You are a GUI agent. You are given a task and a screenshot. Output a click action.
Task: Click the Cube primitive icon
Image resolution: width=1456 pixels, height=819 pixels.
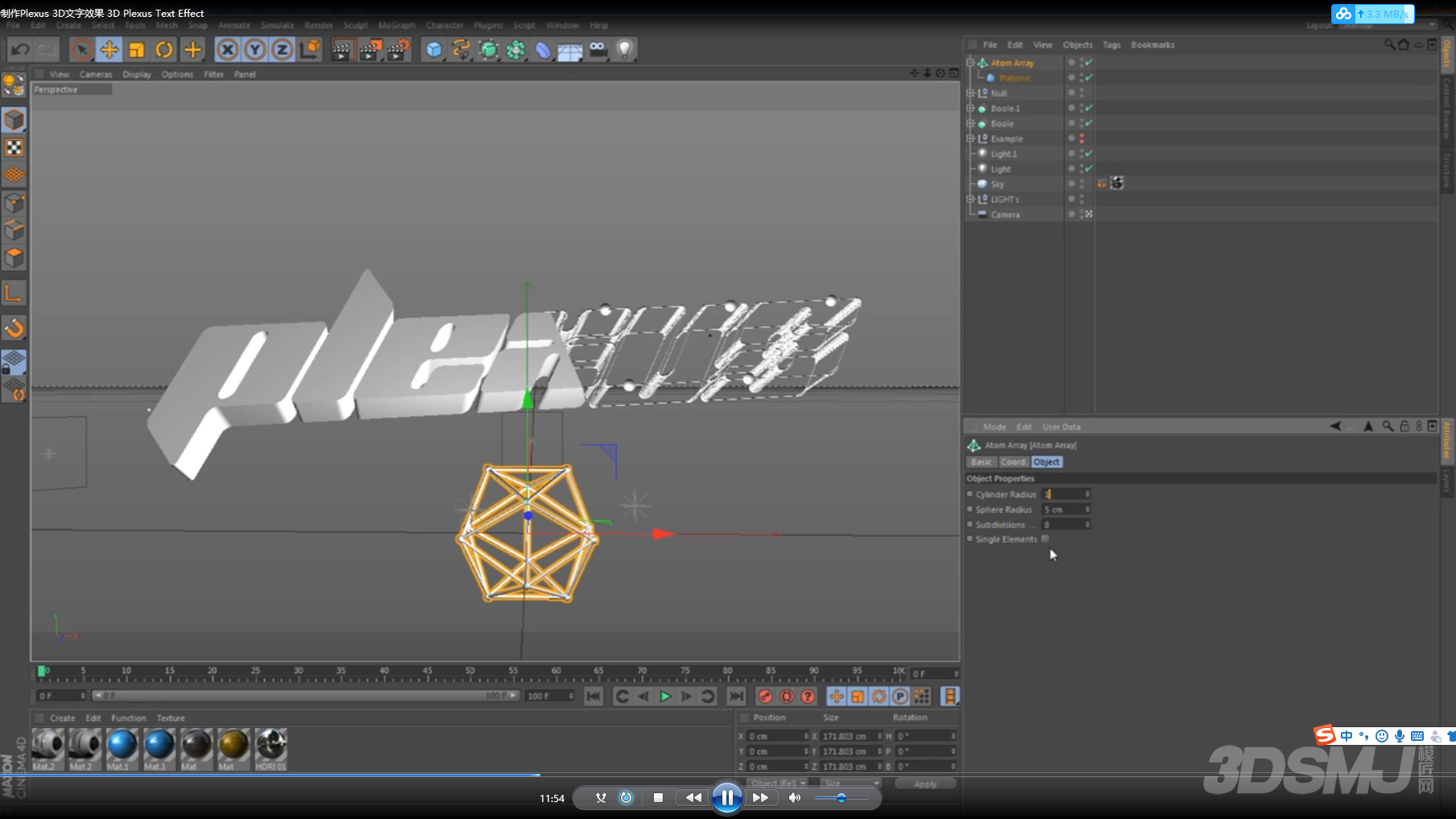point(433,50)
